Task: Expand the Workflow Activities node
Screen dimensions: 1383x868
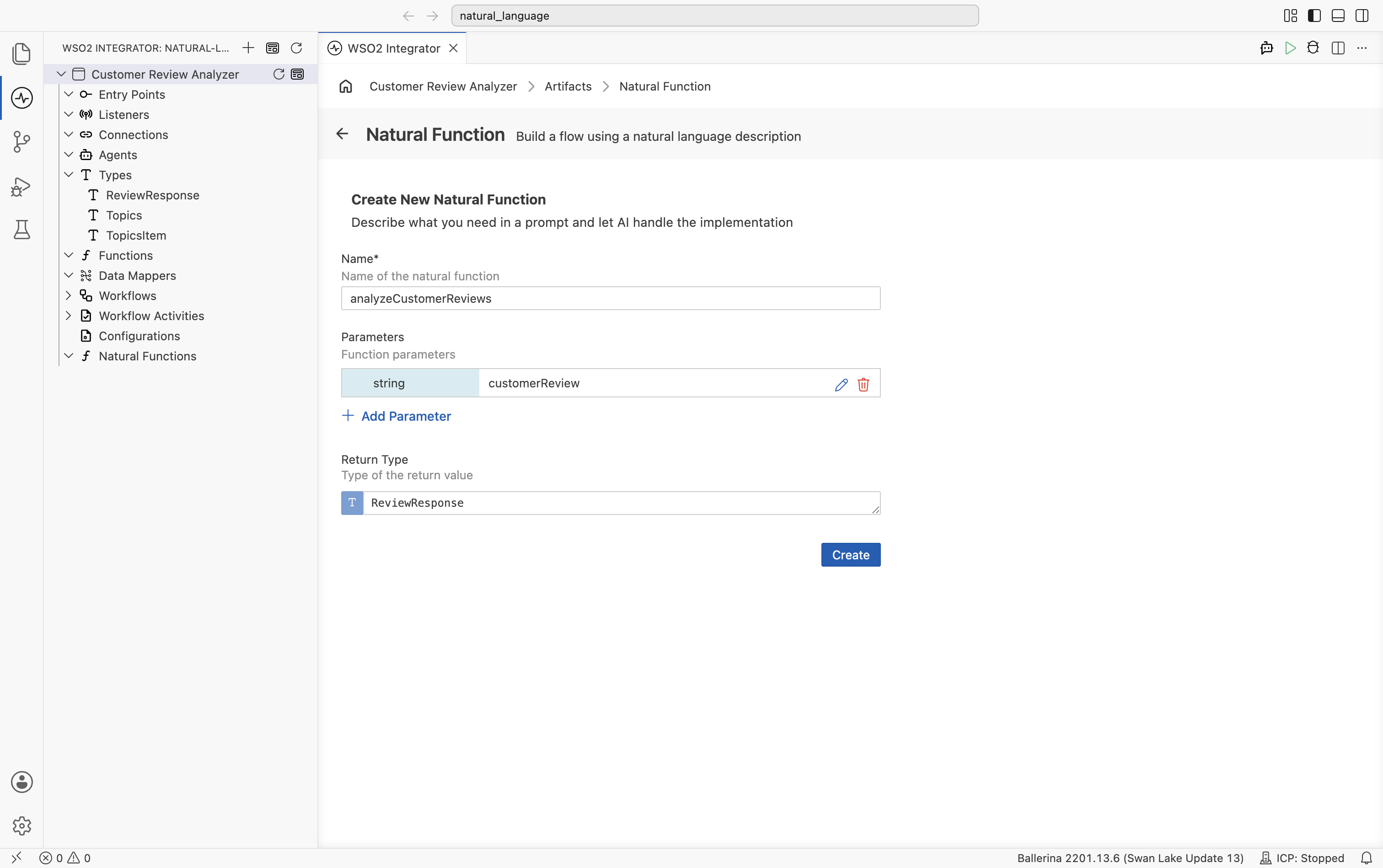Action: (68, 315)
